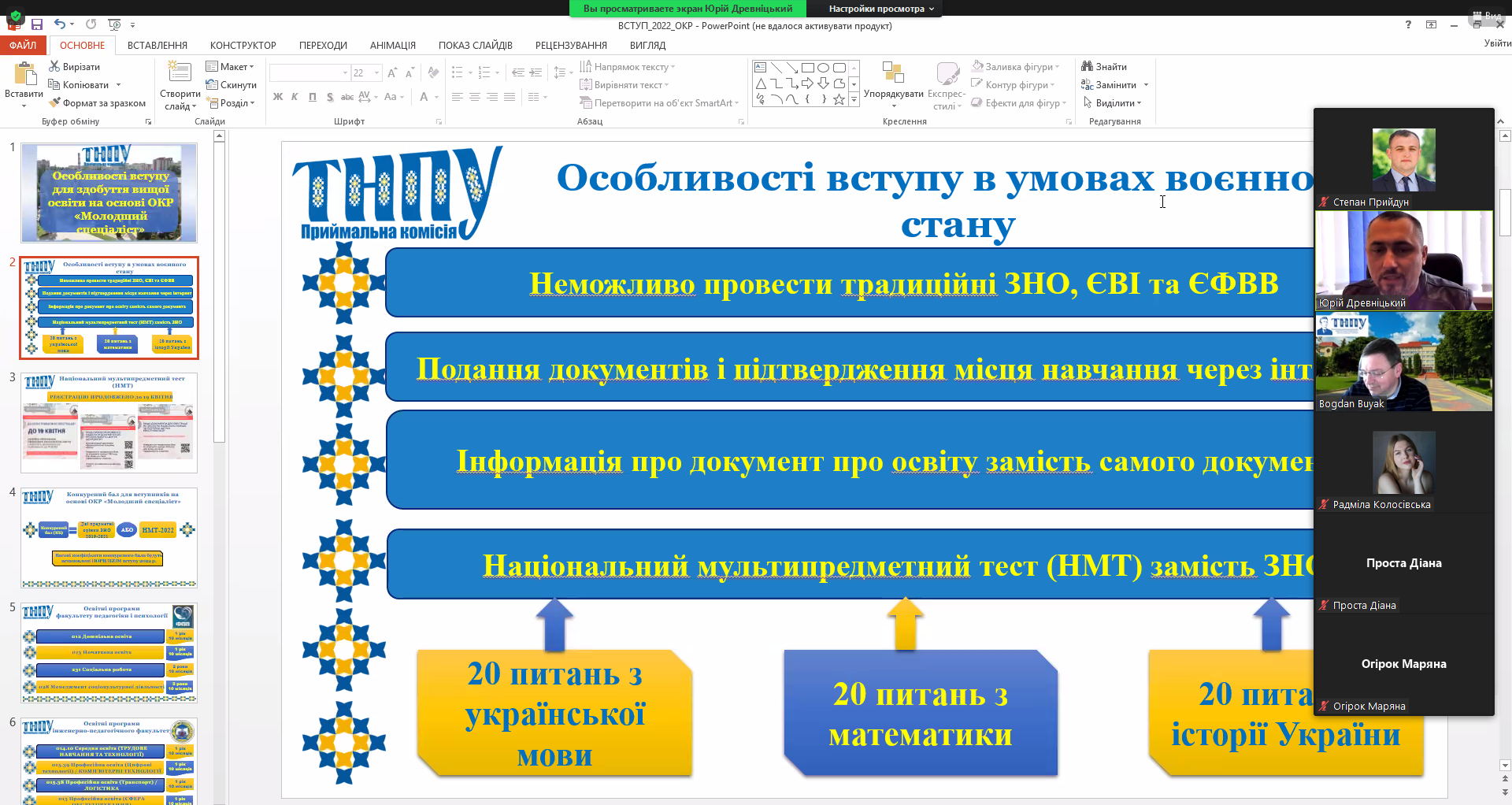Select the center text alignment icon
This screenshot has width=1512, height=805.
pos(474,97)
